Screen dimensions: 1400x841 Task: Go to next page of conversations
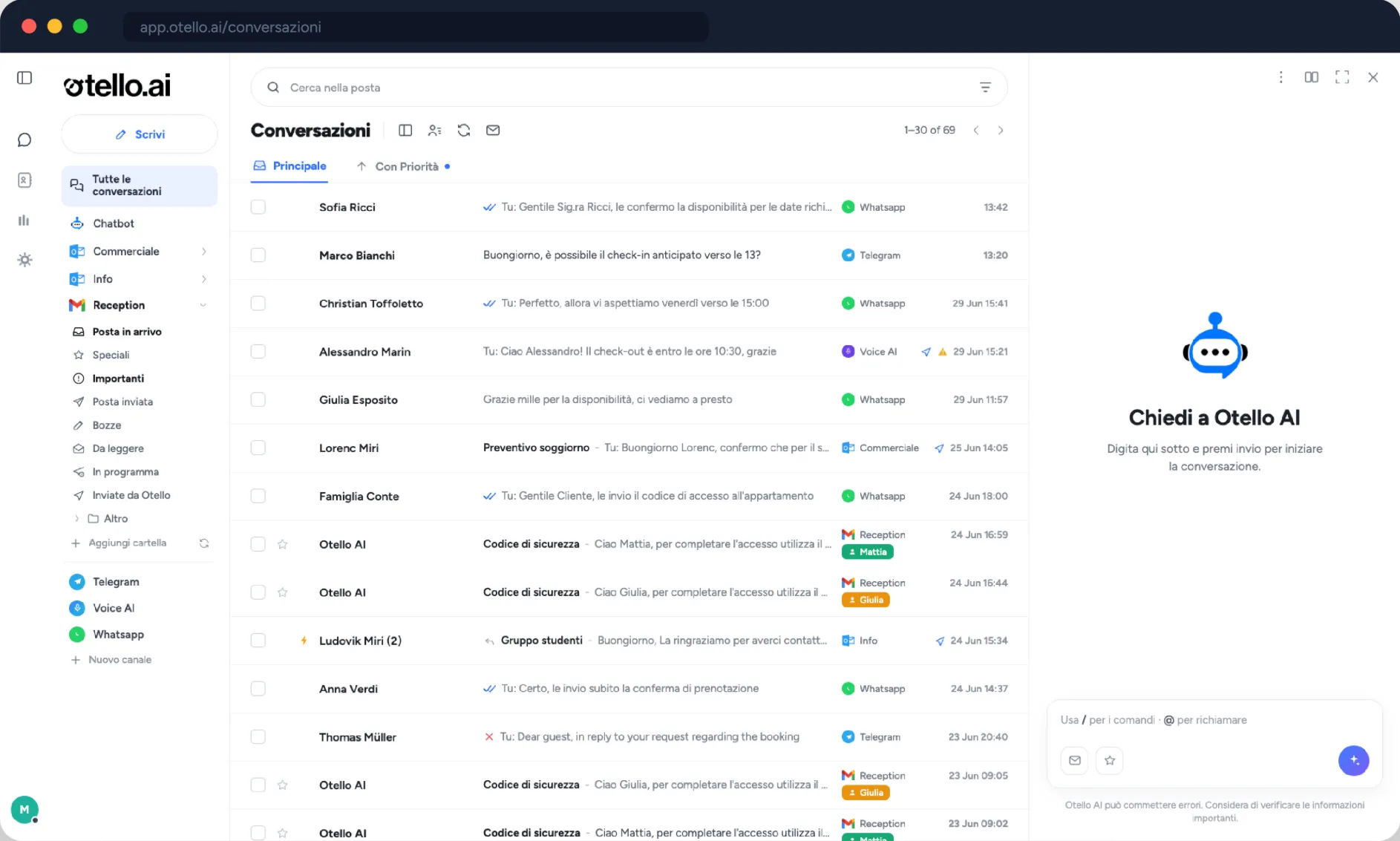click(1001, 131)
